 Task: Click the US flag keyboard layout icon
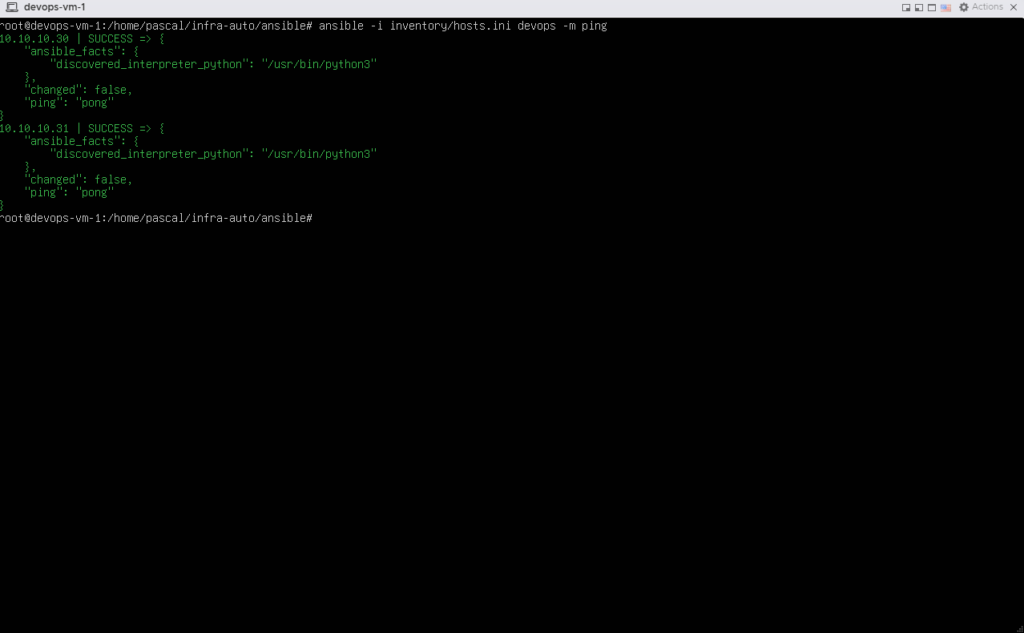tap(946, 8)
